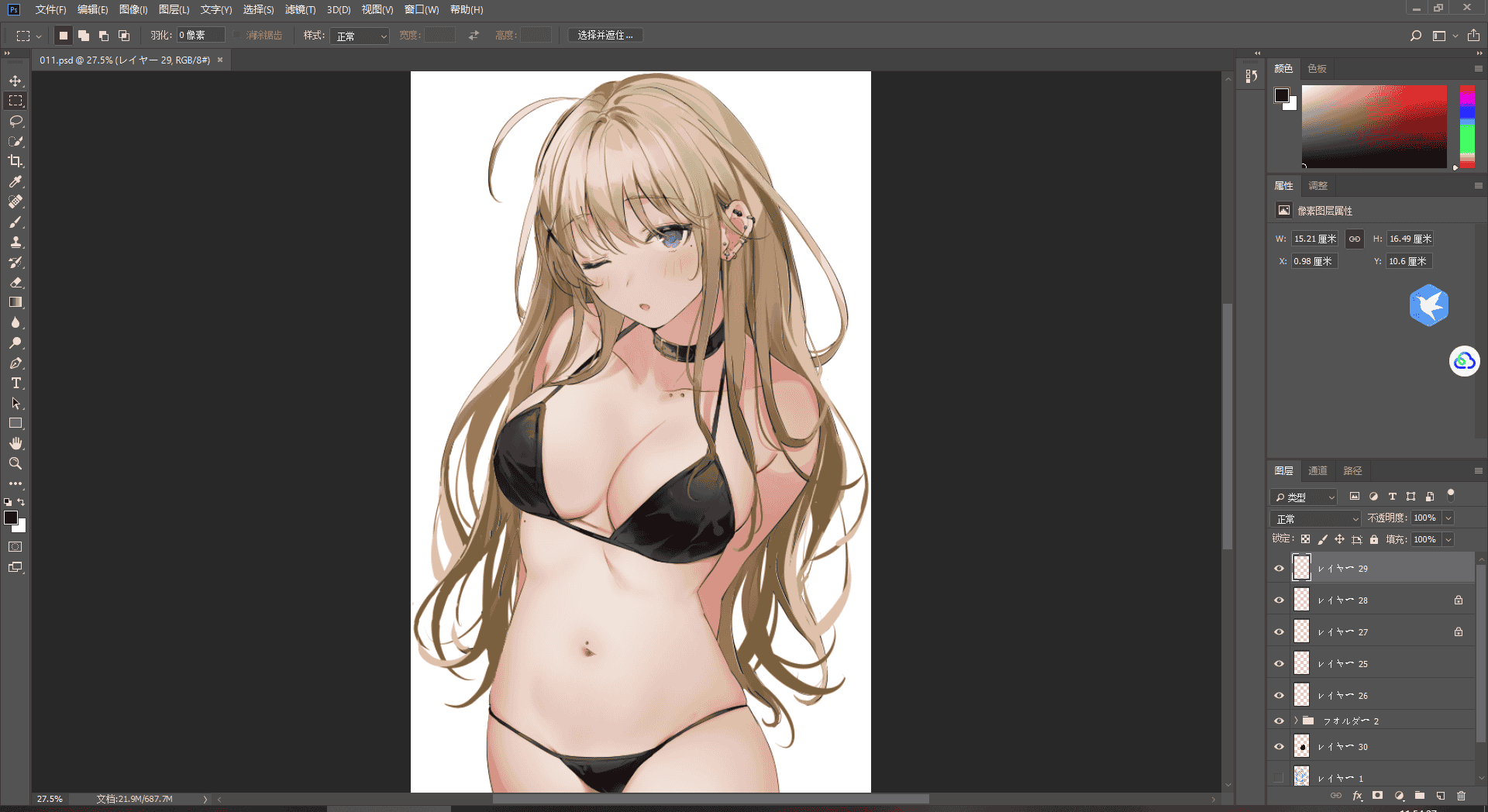Click the foreground color swatch in toolbar
This screenshot has height=812, width=1488.
11,518
